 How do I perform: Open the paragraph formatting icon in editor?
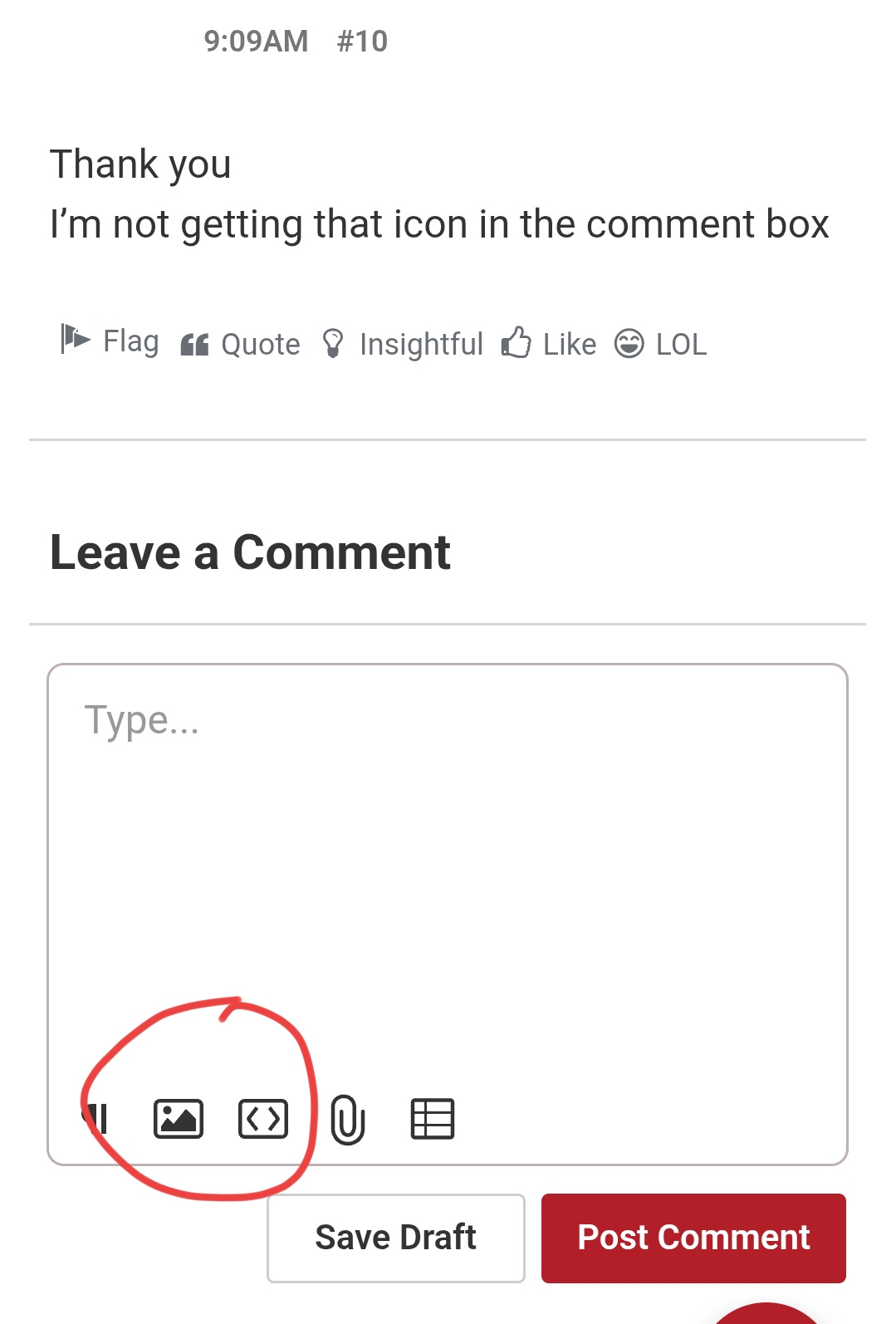coord(97,1118)
